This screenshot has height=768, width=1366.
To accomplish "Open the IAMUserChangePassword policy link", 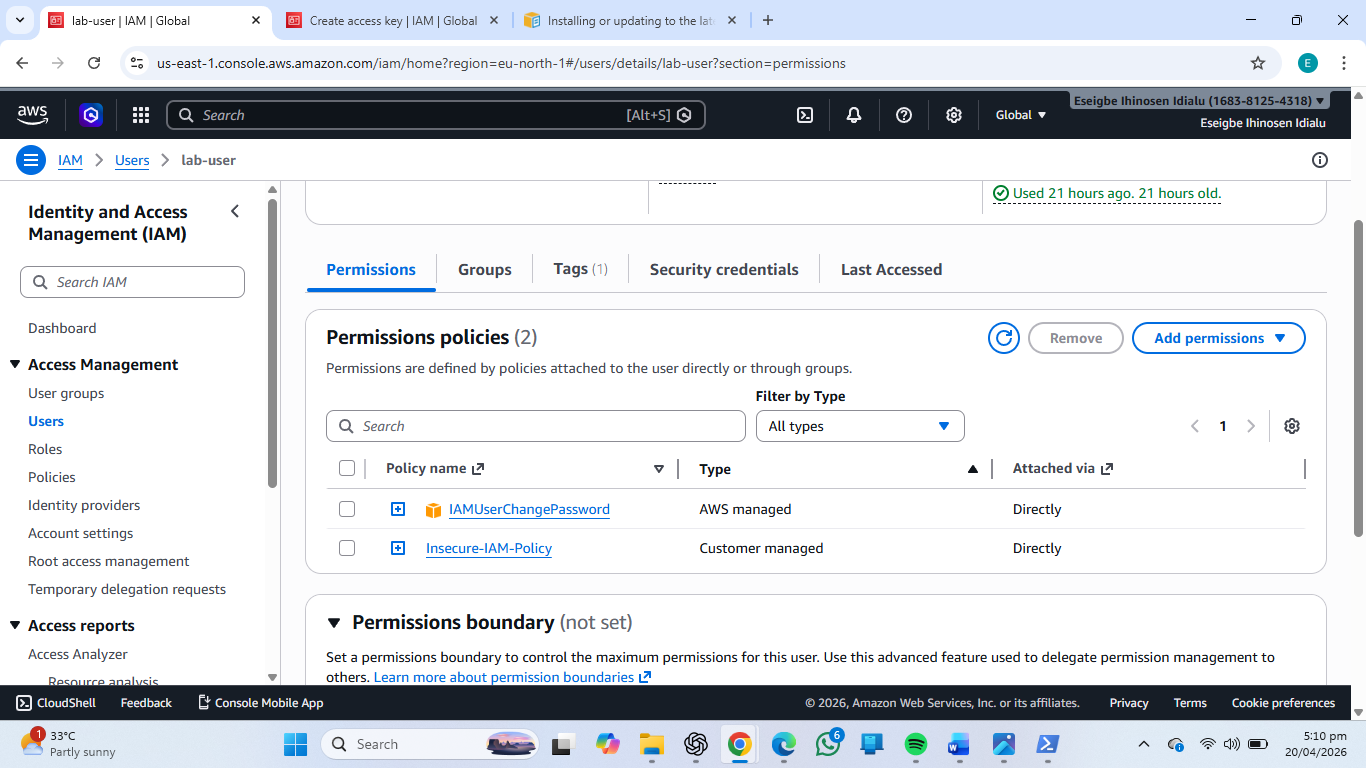I will click(x=529, y=509).
